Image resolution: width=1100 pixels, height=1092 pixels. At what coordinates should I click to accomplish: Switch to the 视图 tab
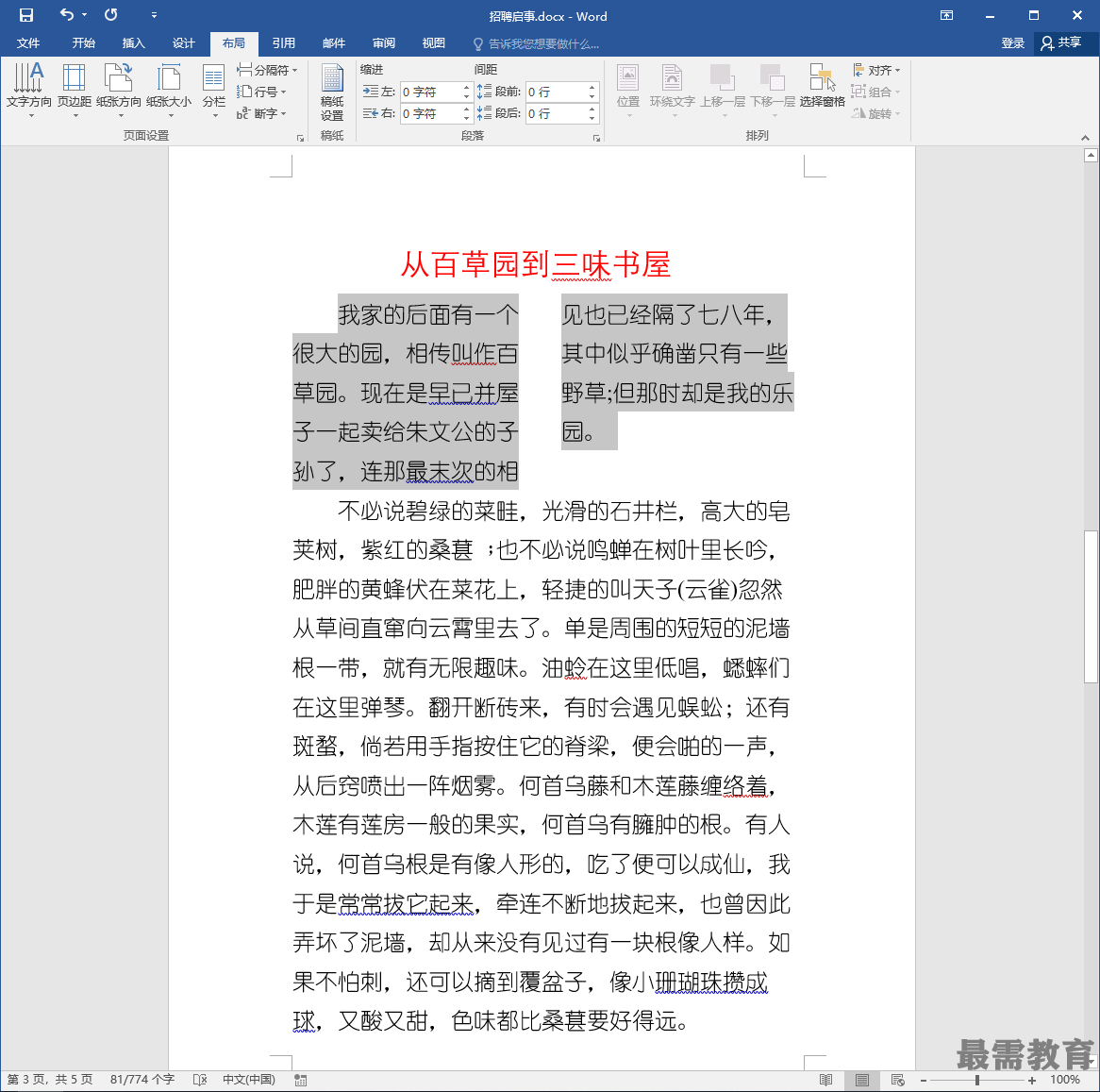point(434,43)
